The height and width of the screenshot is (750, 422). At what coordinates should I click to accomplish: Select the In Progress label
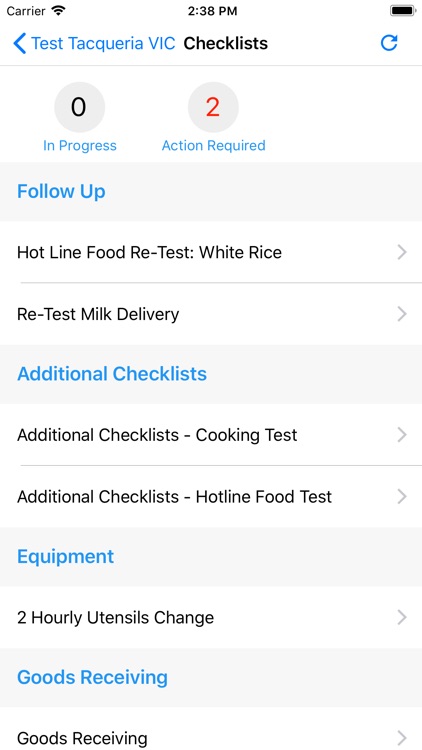(79, 145)
